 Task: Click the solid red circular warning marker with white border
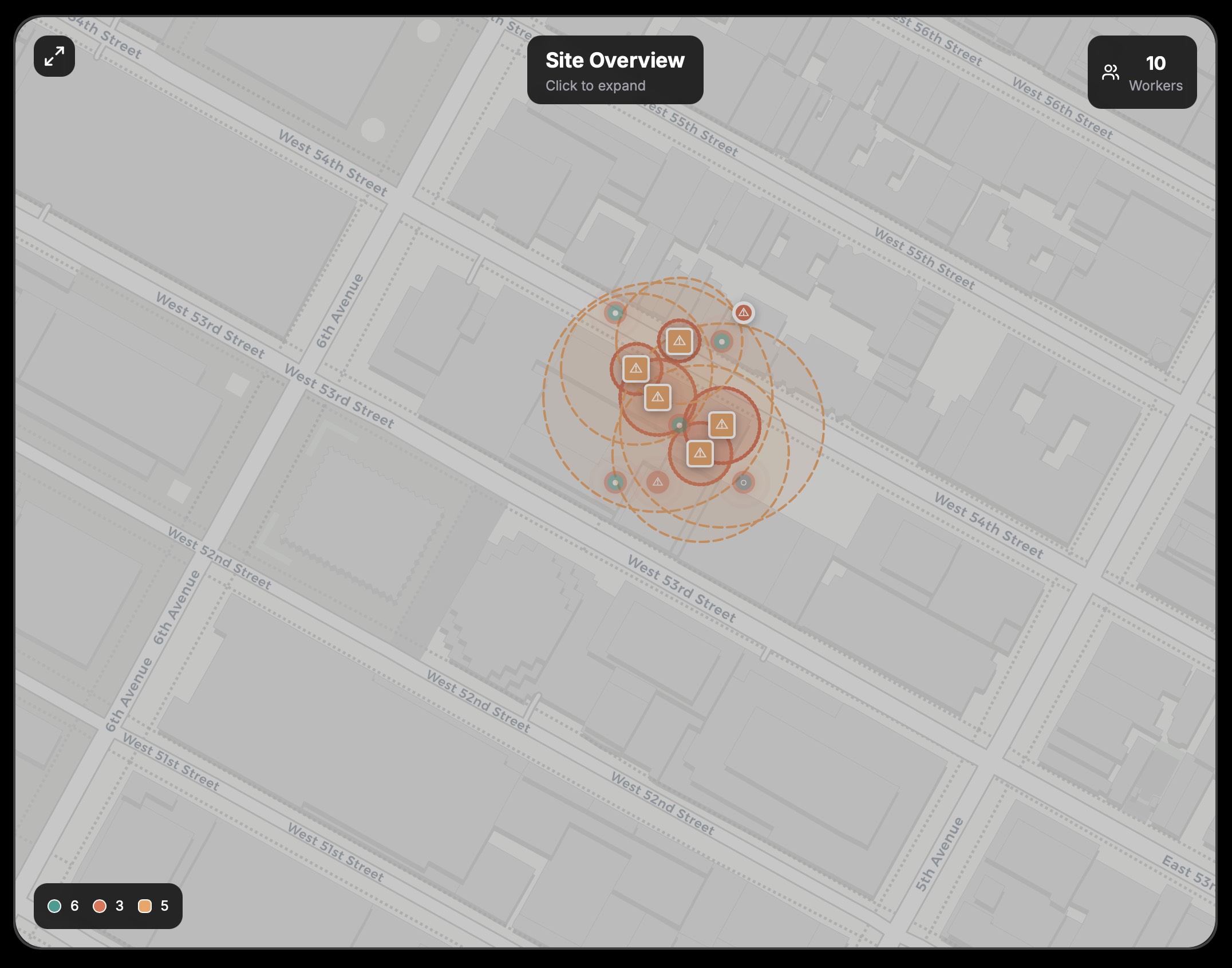click(x=743, y=313)
